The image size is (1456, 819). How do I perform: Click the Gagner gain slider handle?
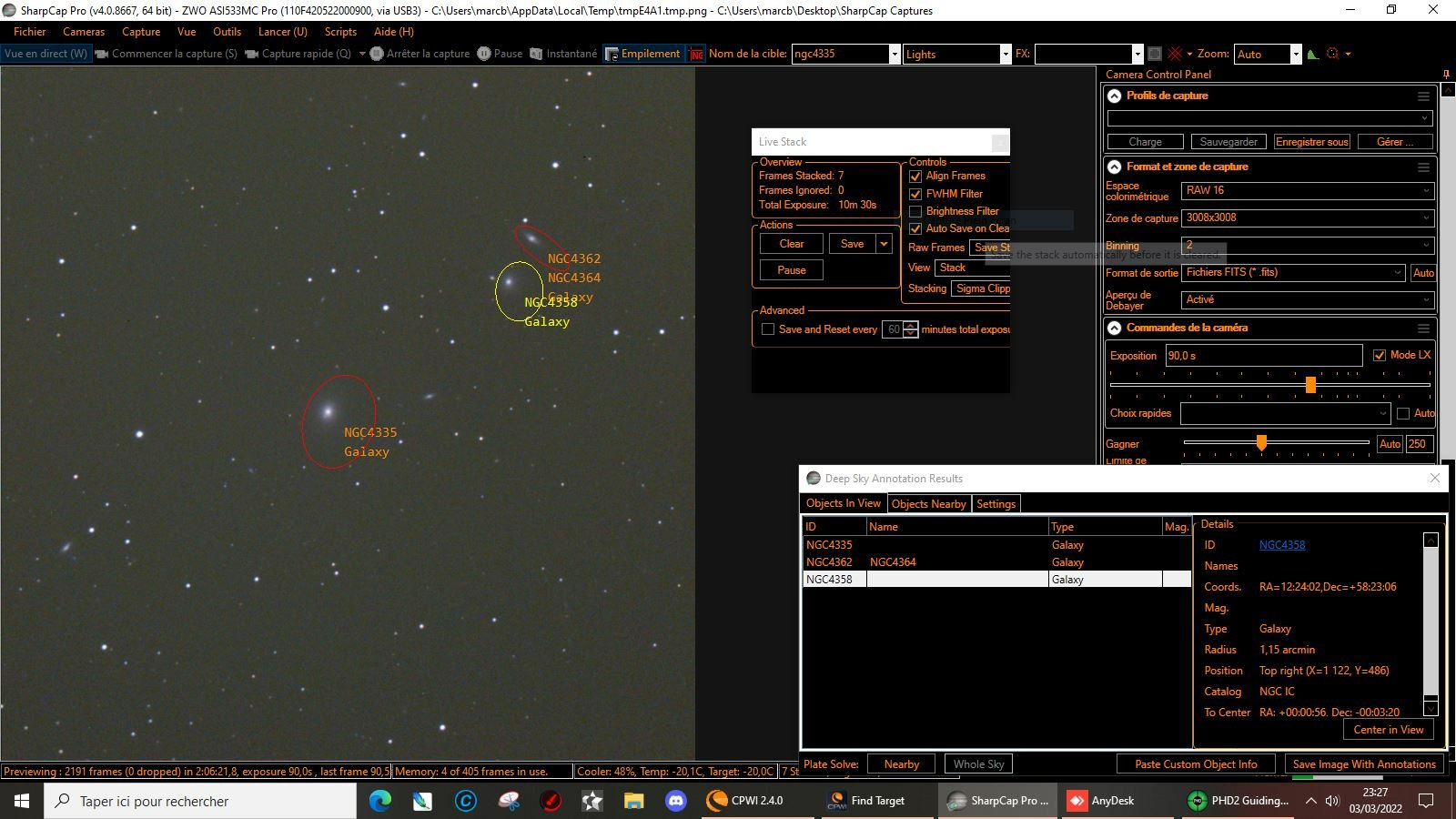click(x=1261, y=443)
